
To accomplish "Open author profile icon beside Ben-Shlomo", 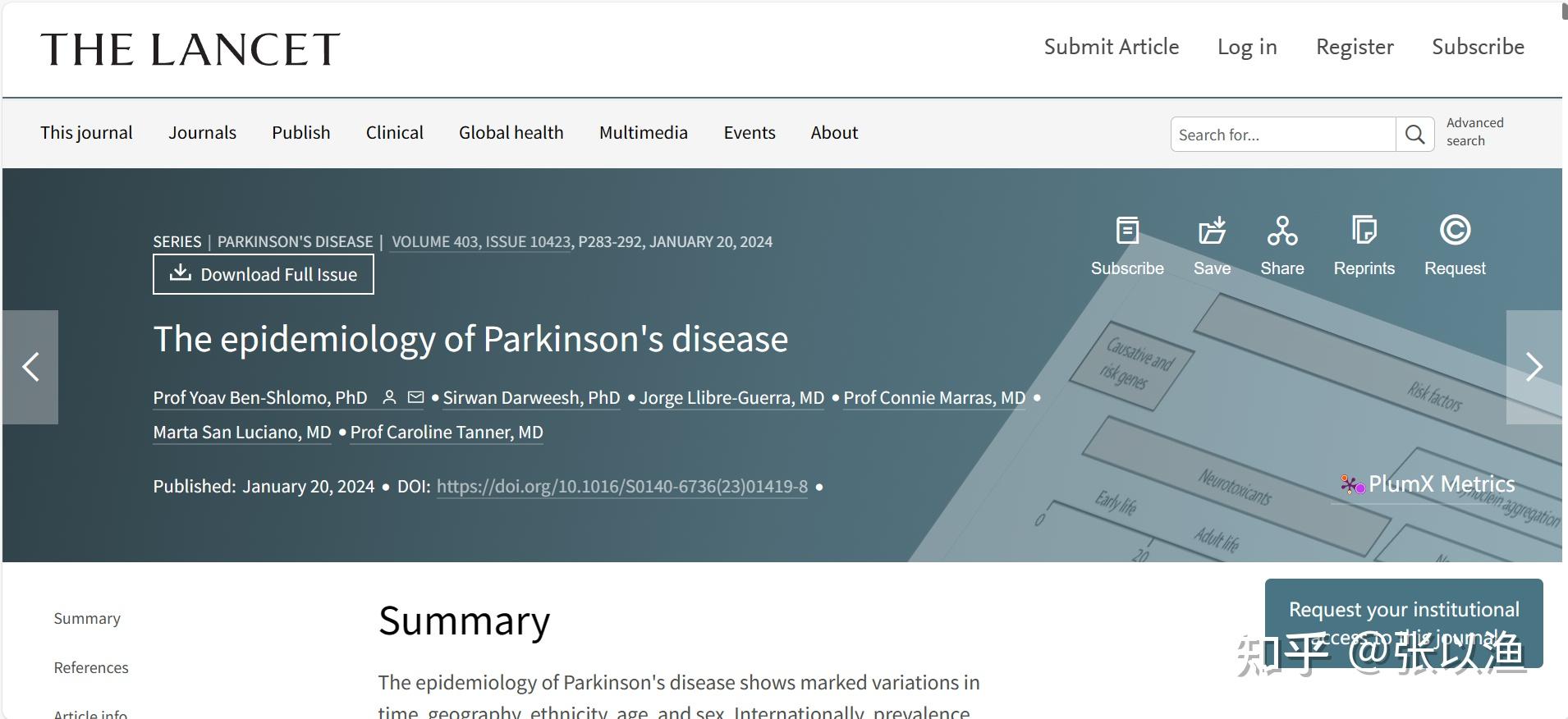I will [x=390, y=397].
